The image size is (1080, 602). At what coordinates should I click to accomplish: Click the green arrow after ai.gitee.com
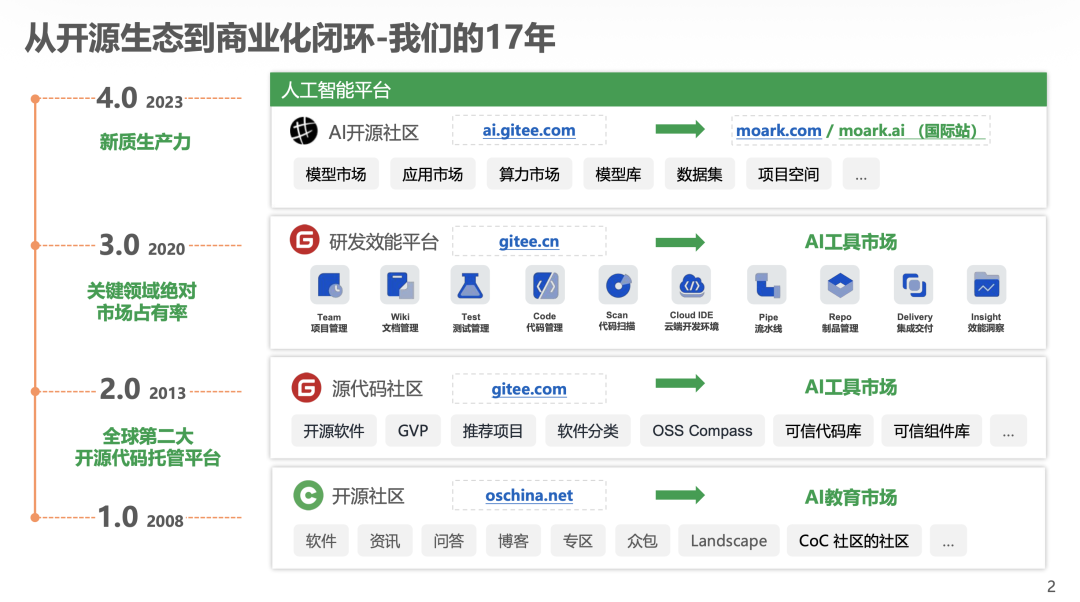(680, 129)
